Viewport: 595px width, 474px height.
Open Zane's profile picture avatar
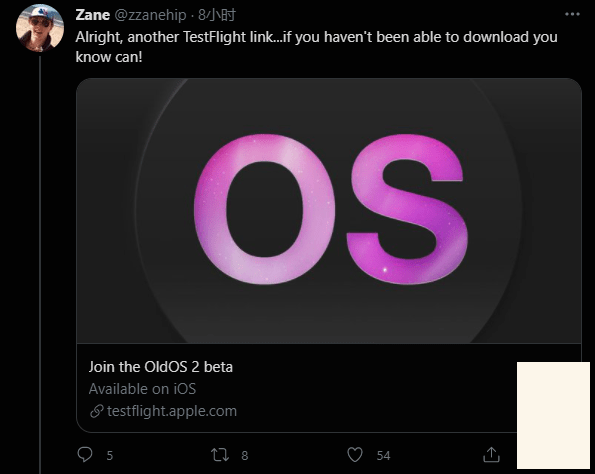tap(40, 28)
